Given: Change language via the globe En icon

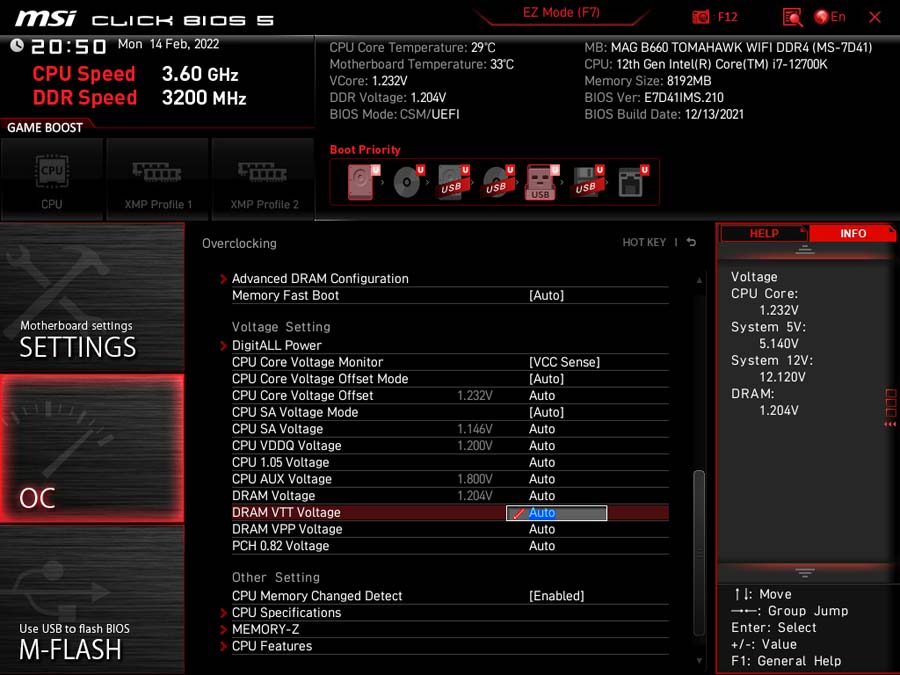Looking at the screenshot, I should 830,17.
